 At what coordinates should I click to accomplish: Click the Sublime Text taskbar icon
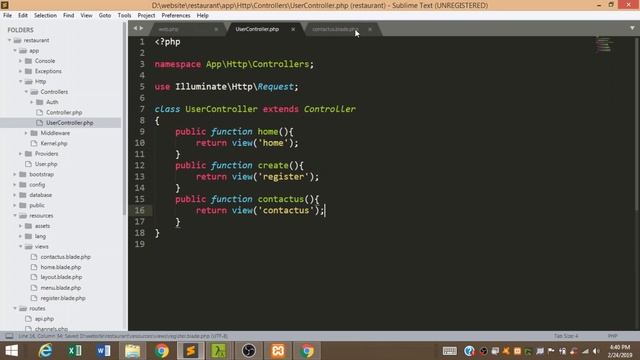point(190,351)
